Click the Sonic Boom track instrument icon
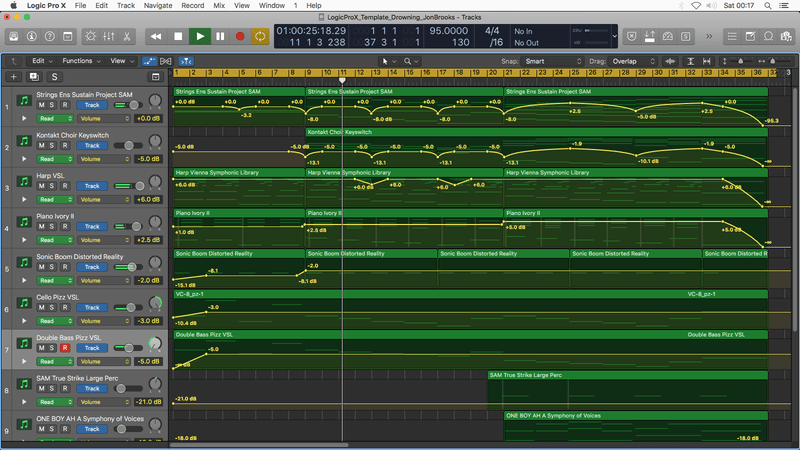This screenshot has width=800, height=450. (x=24, y=262)
